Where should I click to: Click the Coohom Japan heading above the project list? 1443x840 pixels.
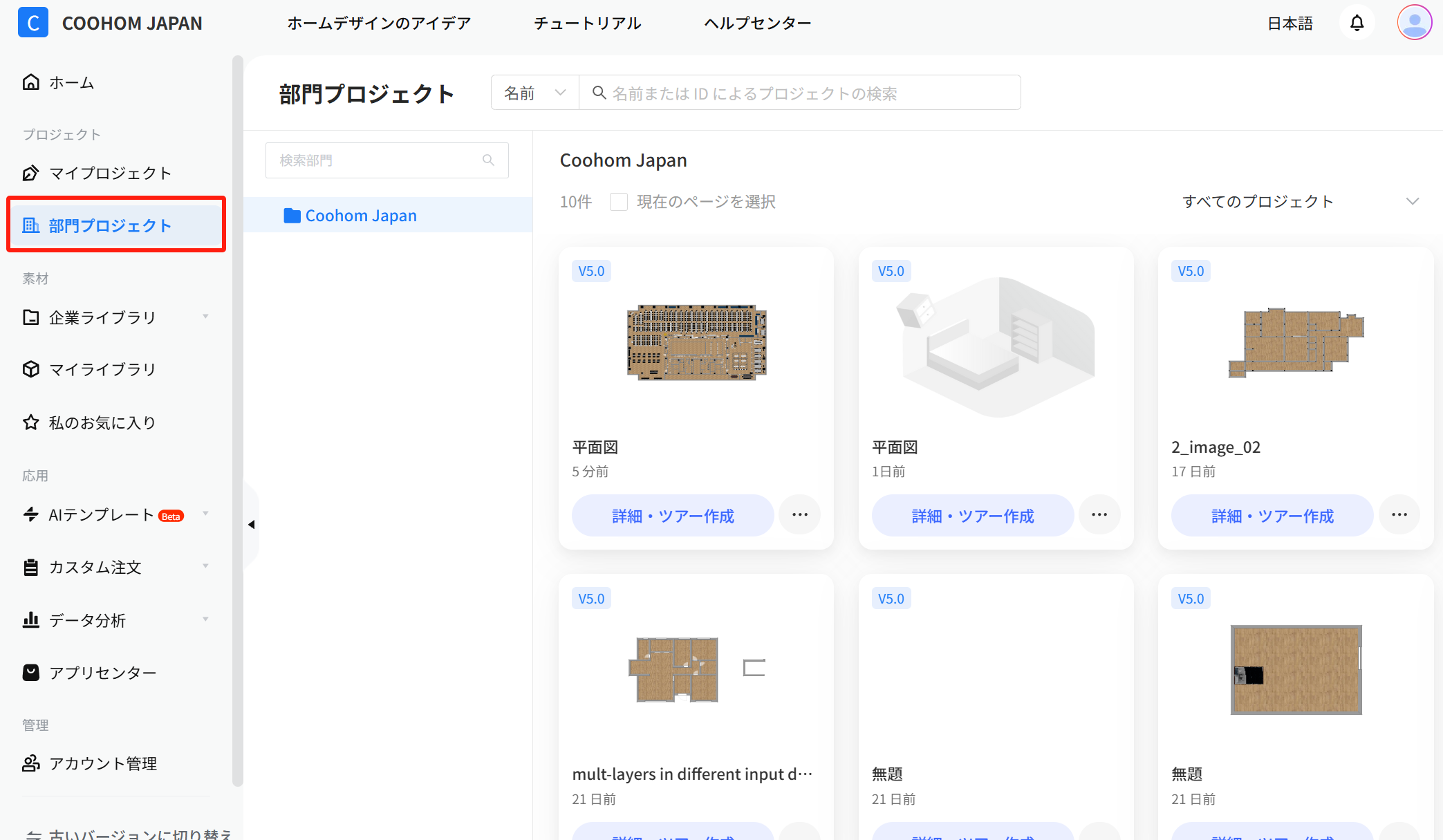coord(623,160)
